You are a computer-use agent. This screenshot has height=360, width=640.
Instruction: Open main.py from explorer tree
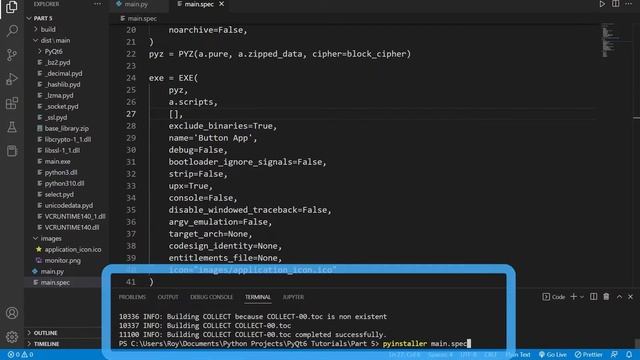pyautogui.click(x=52, y=271)
